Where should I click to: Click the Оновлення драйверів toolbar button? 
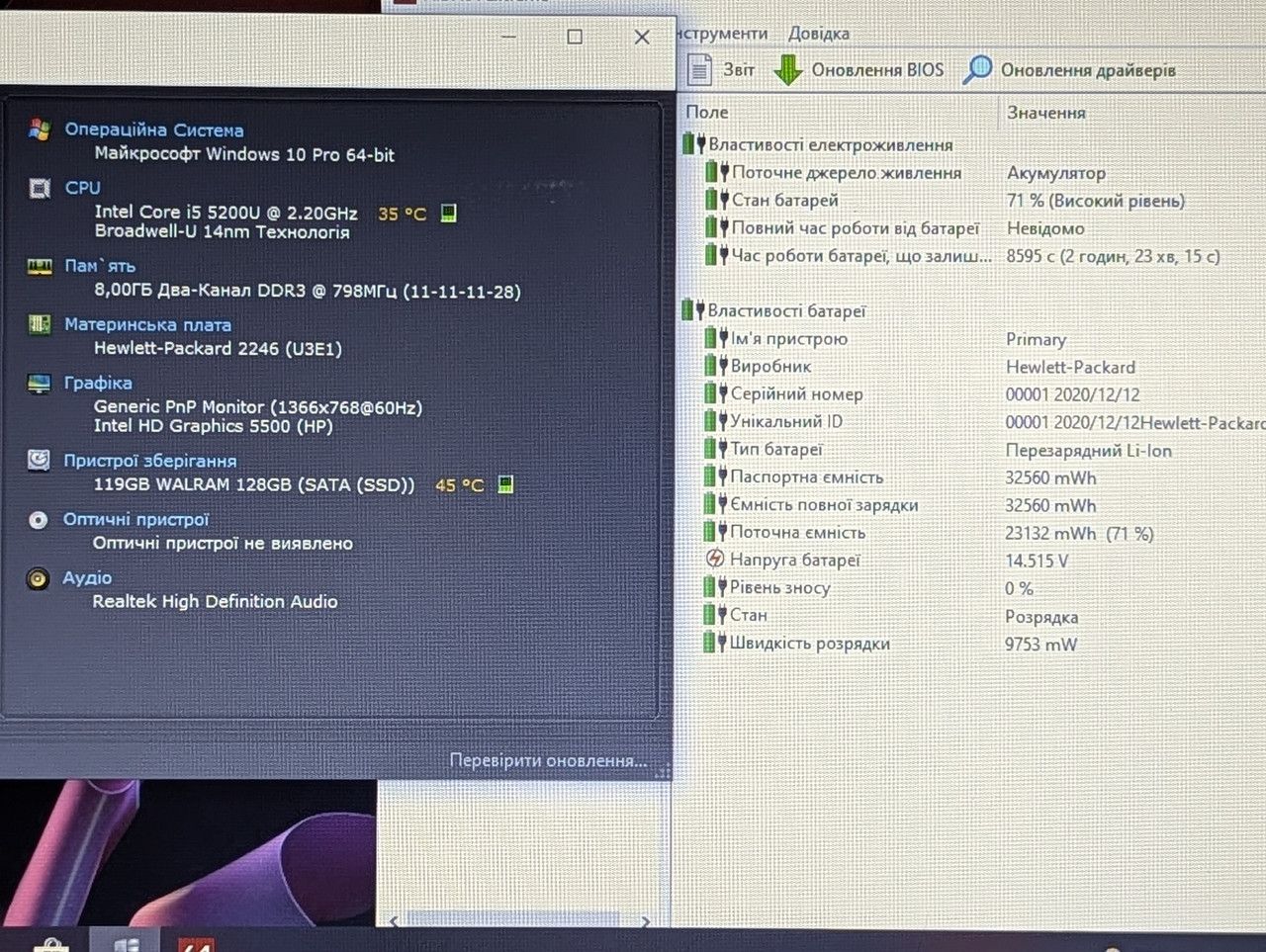[1070, 70]
